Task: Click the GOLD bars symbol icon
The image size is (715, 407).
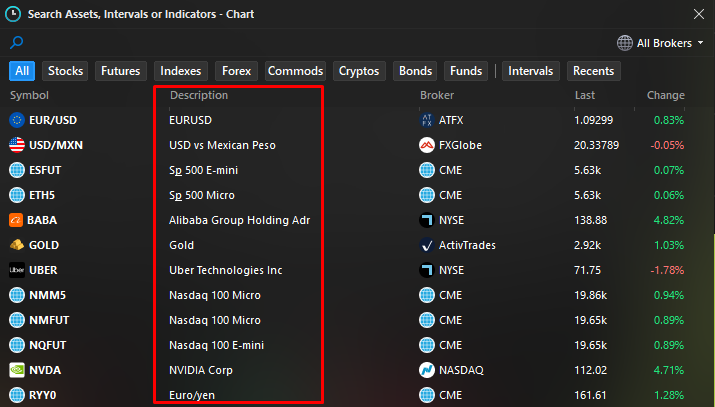Action: (x=16, y=245)
